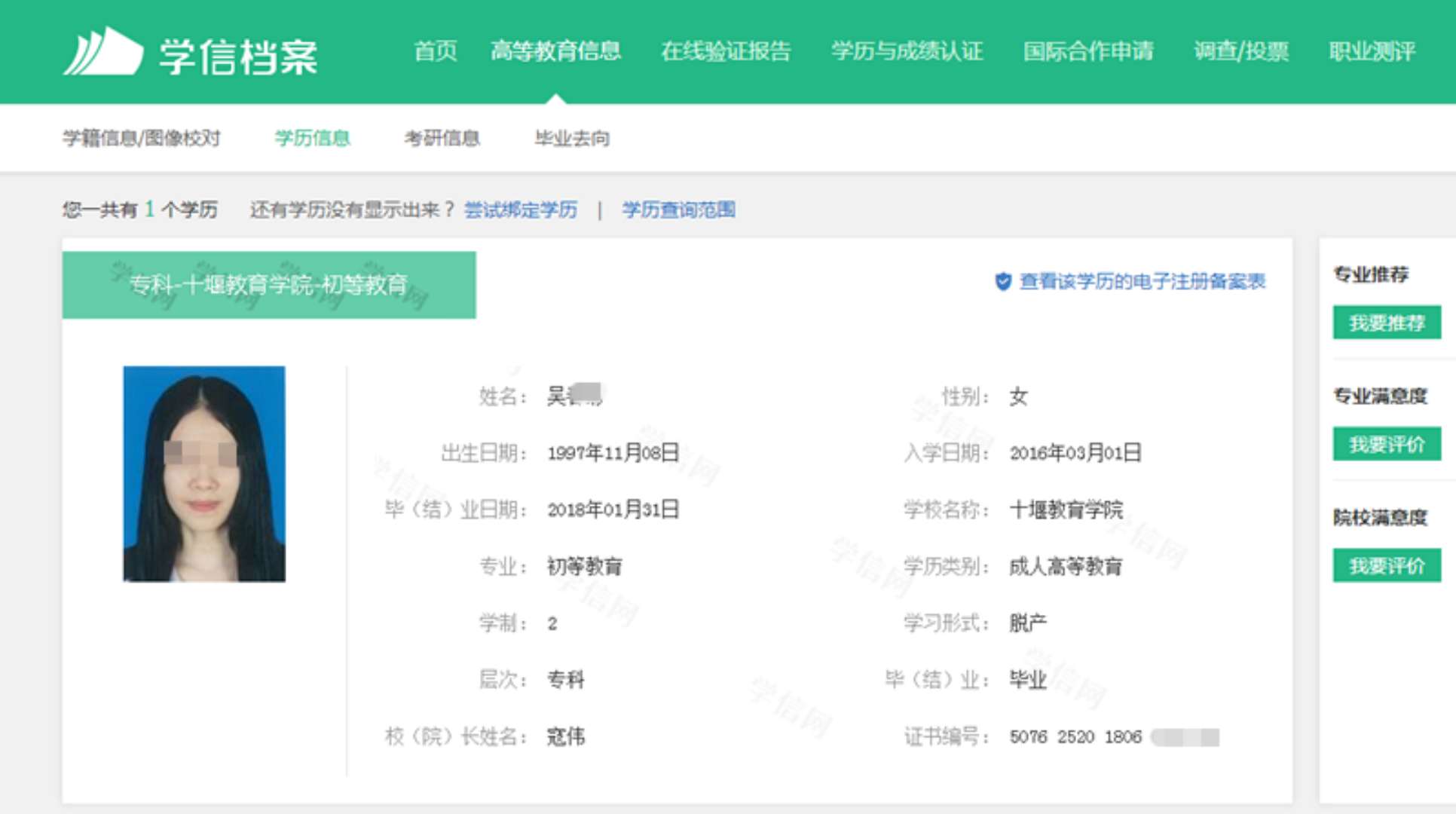View 查看该学历的电子注册备案表 link

point(1141,282)
